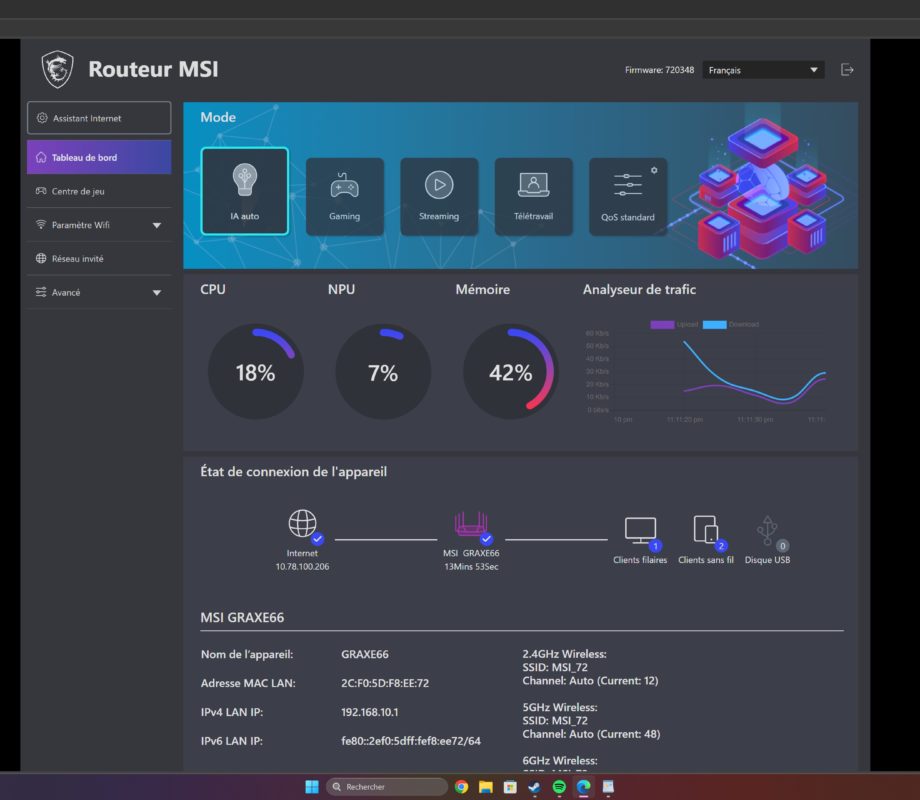920x800 pixels.
Task: Click the Windows taskbar Rechercher search box
Action: 387,787
